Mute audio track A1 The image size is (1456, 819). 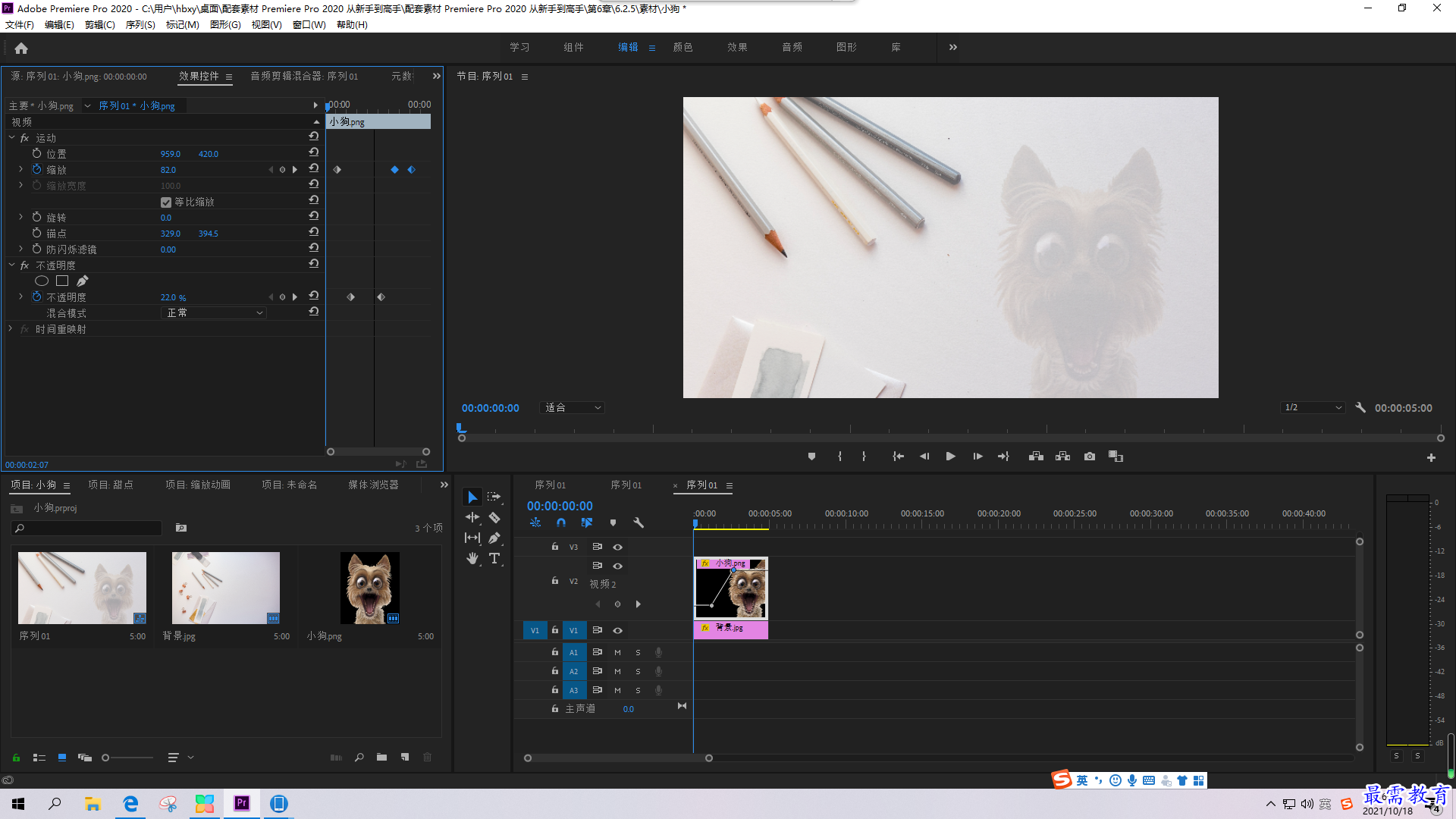click(x=617, y=652)
